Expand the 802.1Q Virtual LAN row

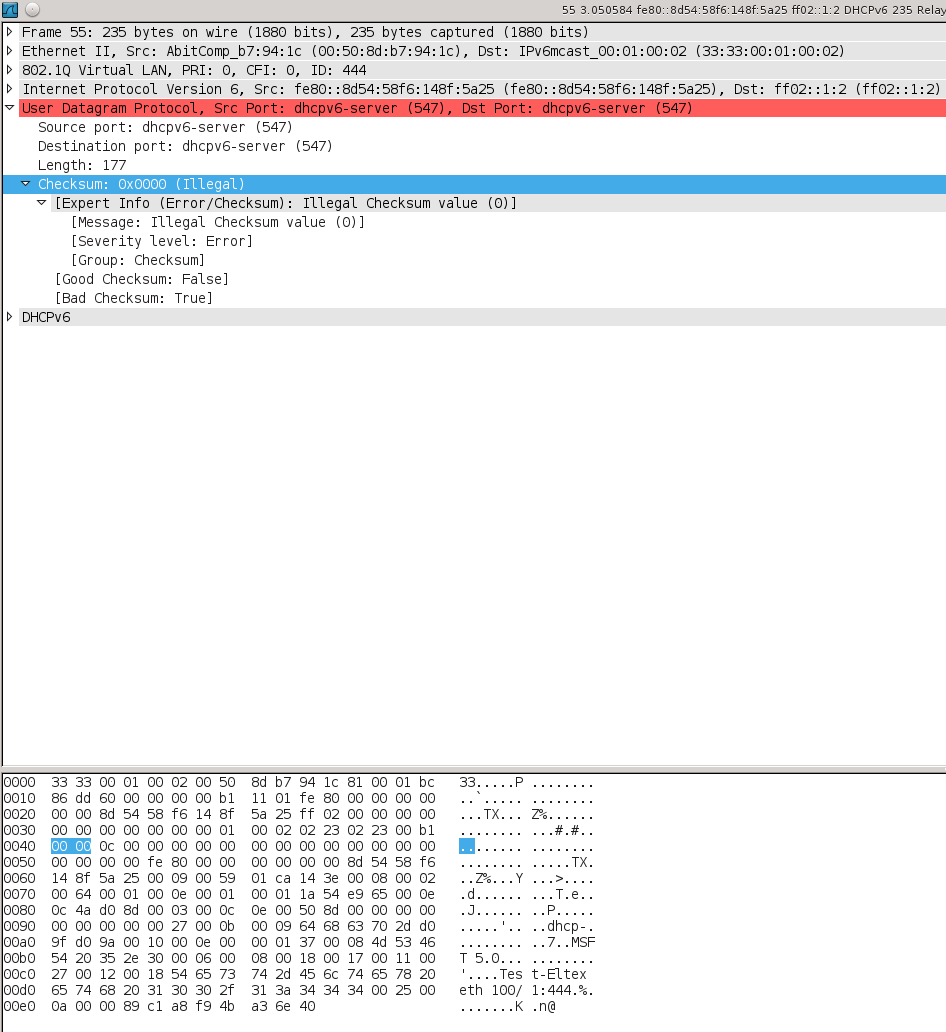9,70
